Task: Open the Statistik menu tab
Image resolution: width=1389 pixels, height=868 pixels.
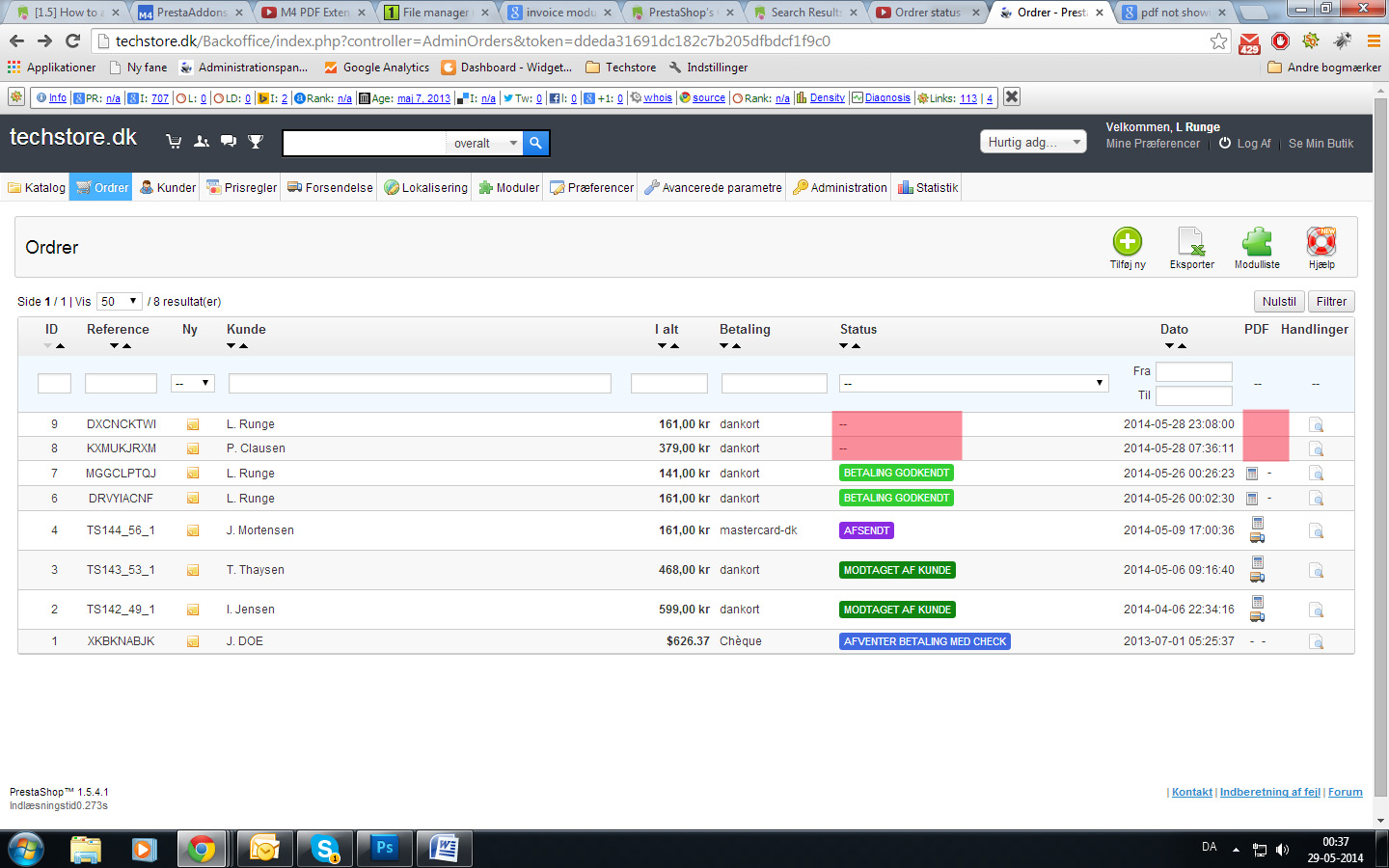Action: 928,187
